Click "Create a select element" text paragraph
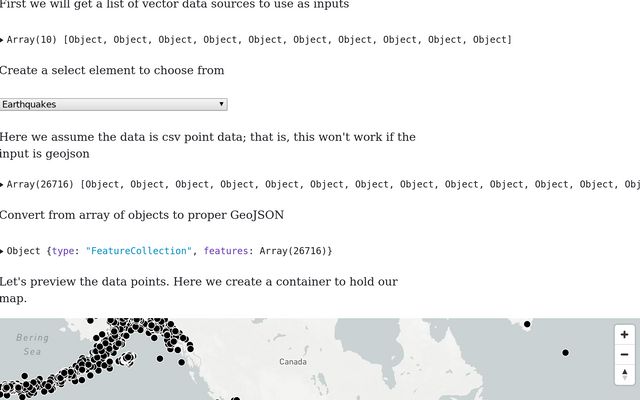The height and width of the screenshot is (400, 640). pyautogui.click(x=112, y=70)
